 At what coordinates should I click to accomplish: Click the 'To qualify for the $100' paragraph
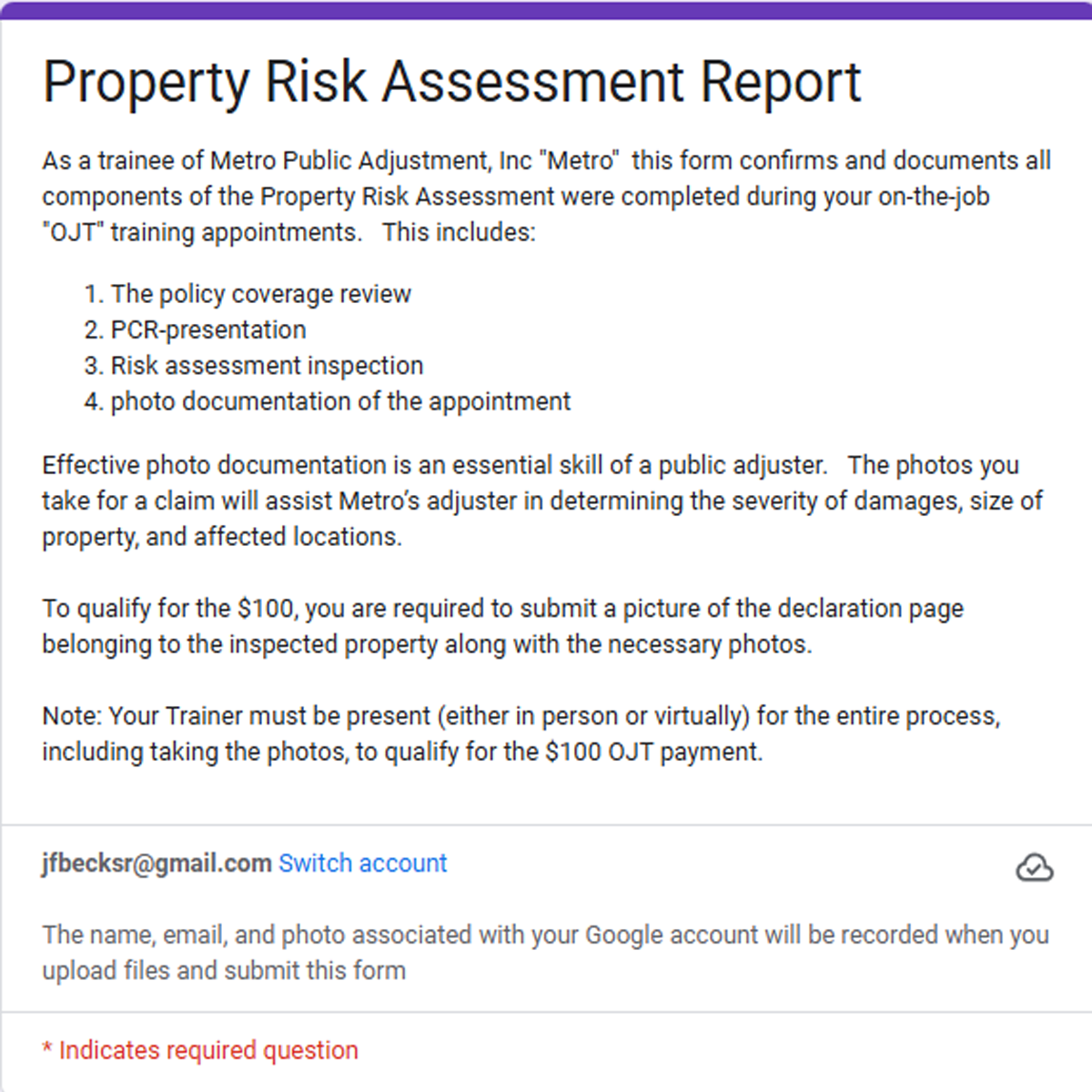click(x=502, y=626)
